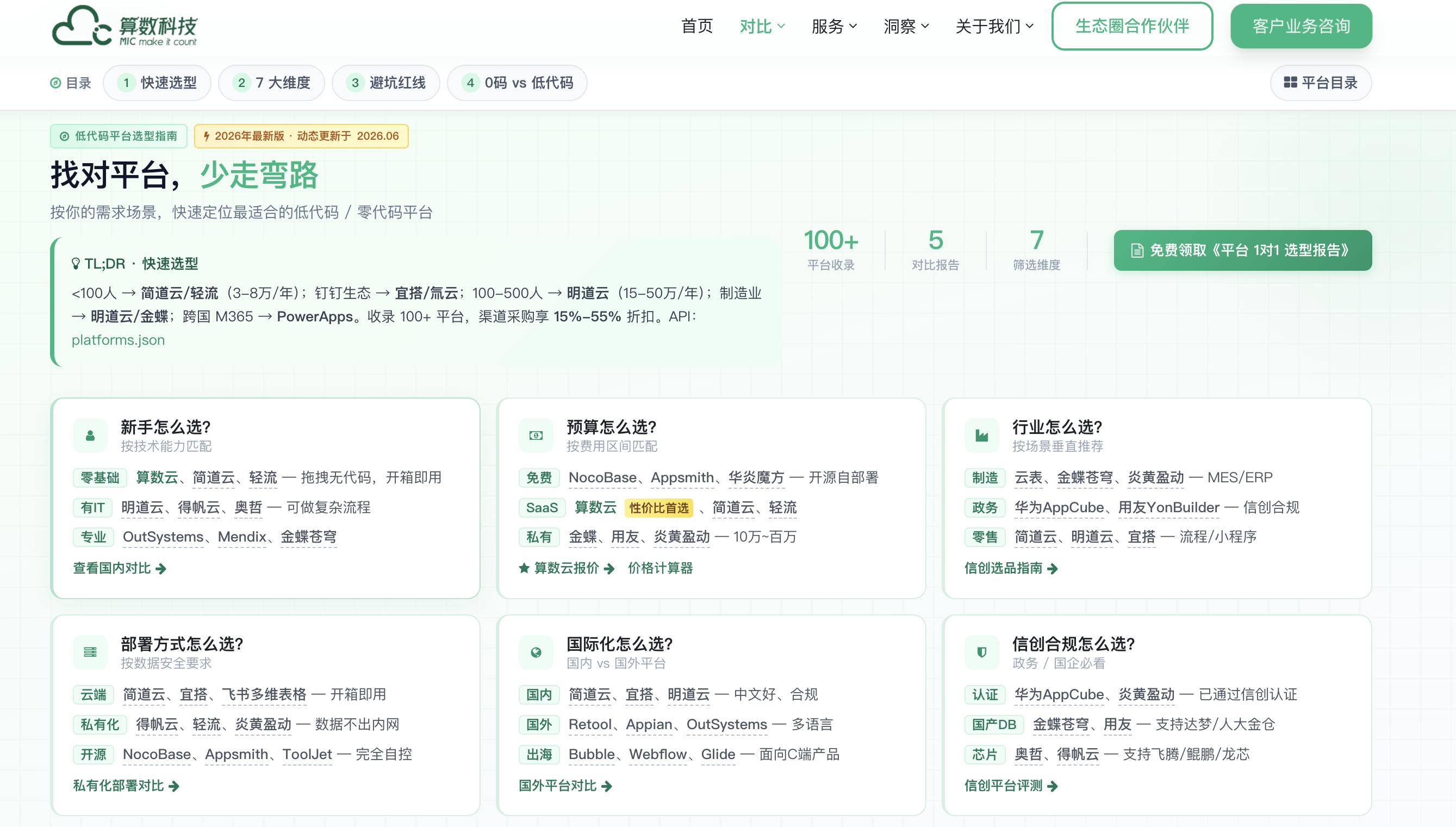1456x827 pixels.
Task: Click Mendix in the 专业 row
Action: coord(242,537)
